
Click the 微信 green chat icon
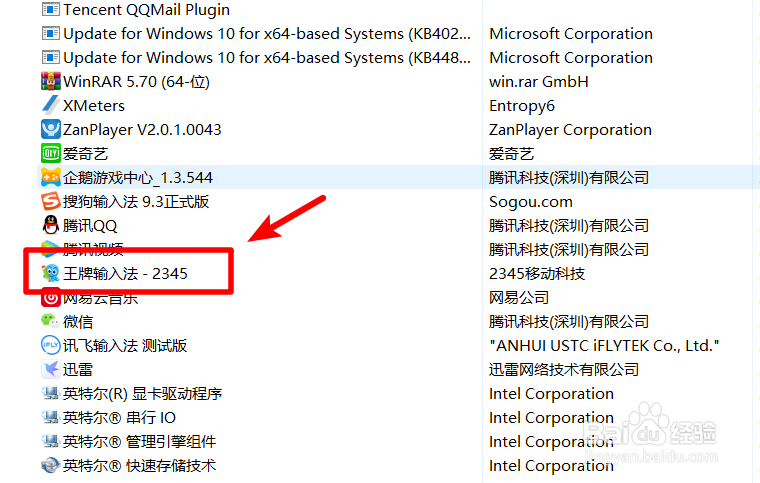tap(51, 321)
